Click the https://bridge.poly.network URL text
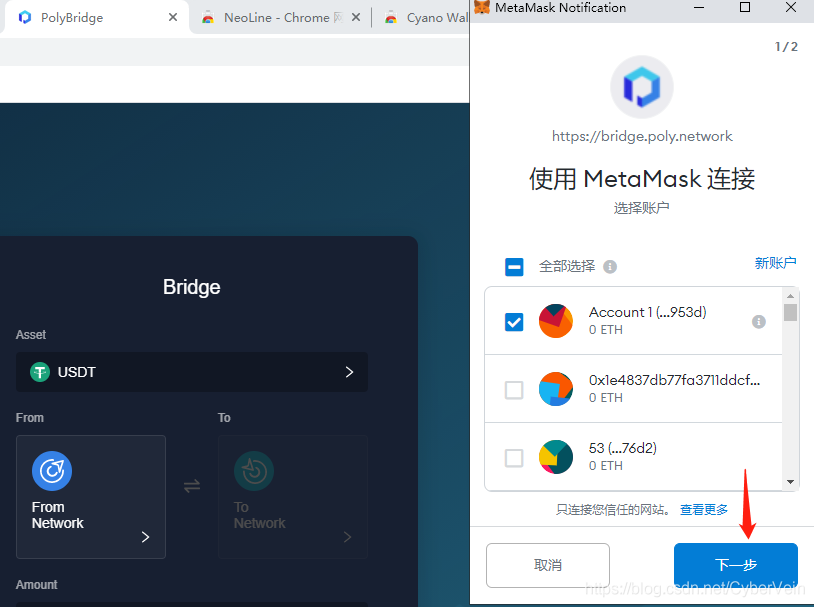The height and width of the screenshot is (607, 814). tap(642, 136)
